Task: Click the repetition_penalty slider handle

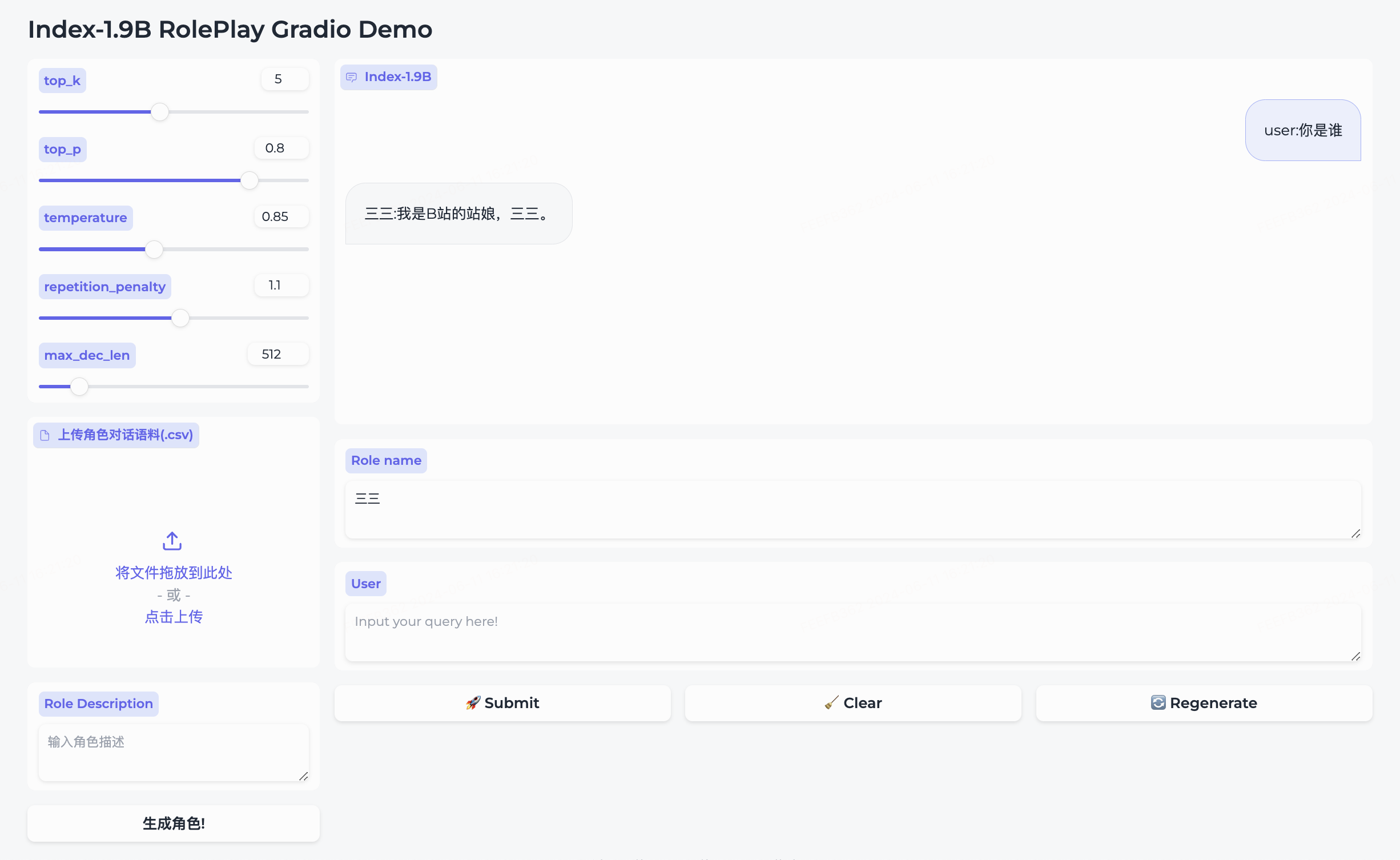Action: pyautogui.click(x=180, y=318)
